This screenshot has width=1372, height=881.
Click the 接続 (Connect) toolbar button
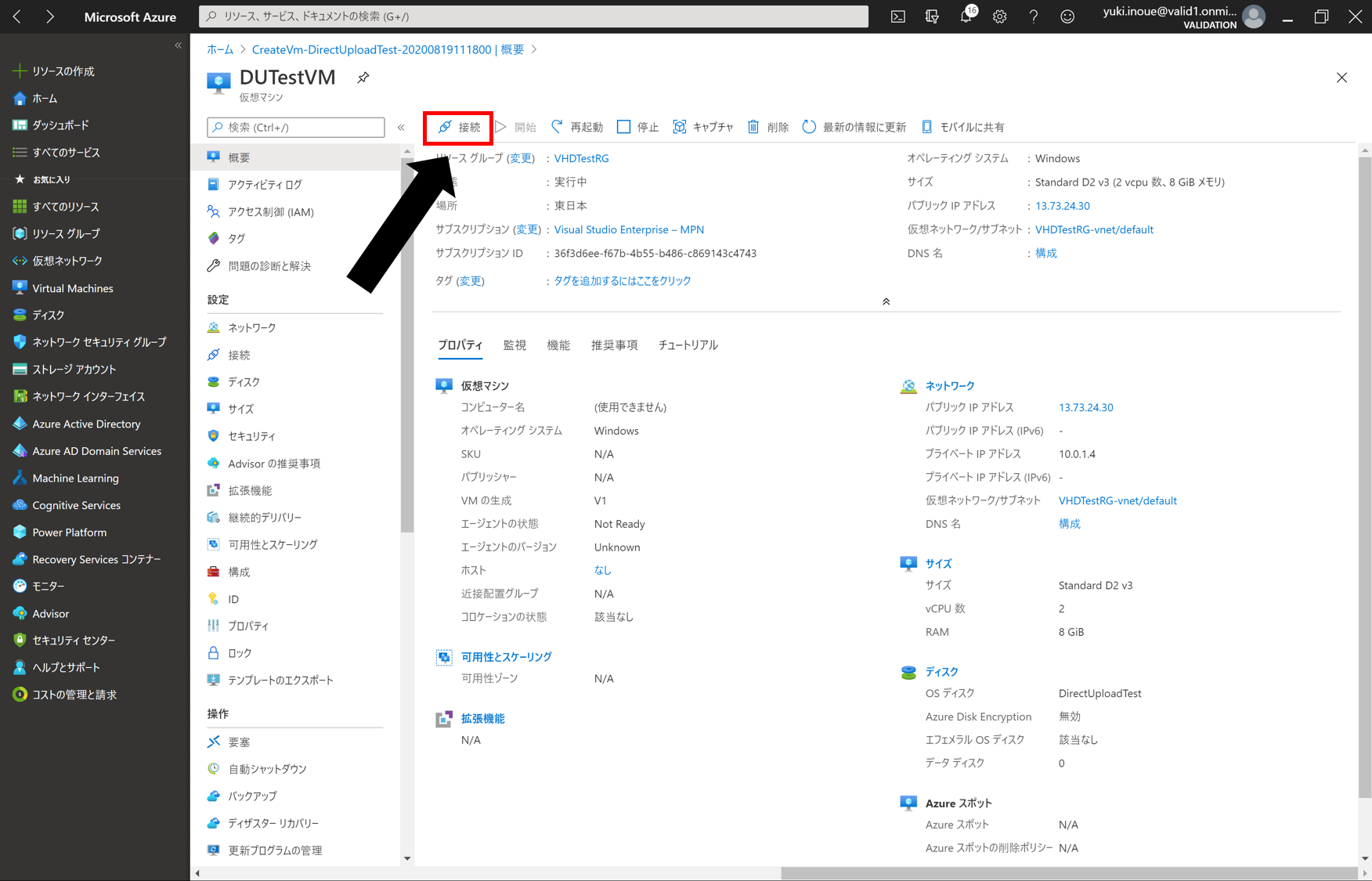459,127
